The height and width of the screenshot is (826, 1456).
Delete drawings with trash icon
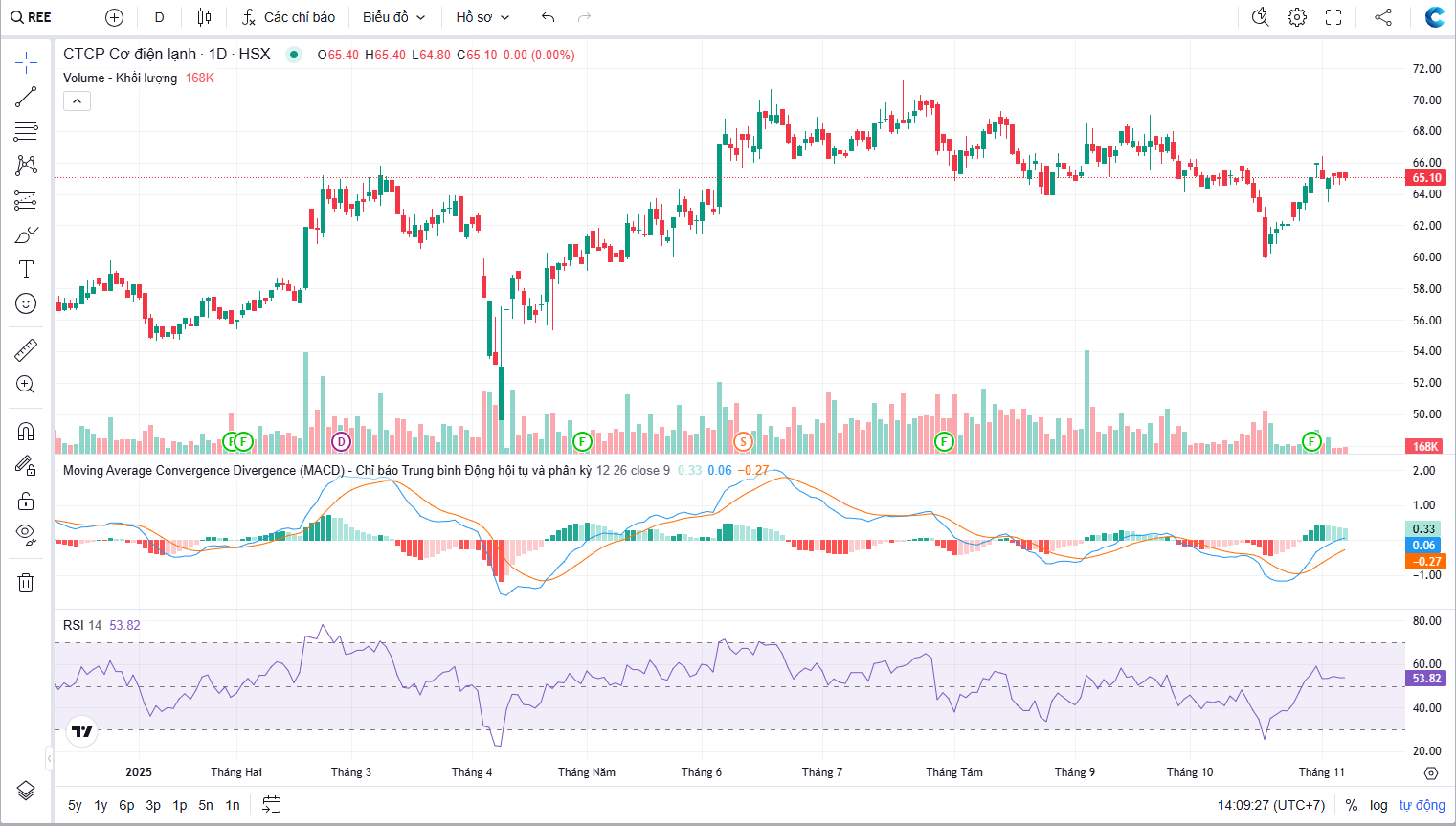[x=26, y=582]
